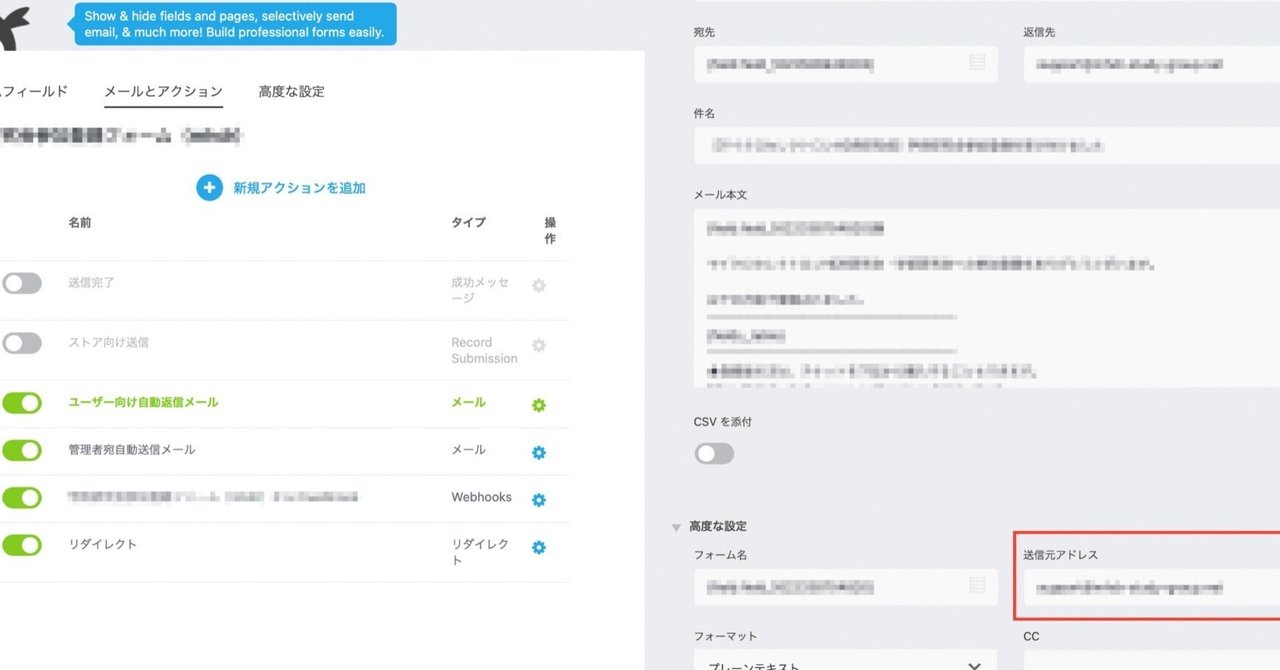The height and width of the screenshot is (670, 1280).
Task: Switch to the メールとアクション tab
Action: click(163, 91)
